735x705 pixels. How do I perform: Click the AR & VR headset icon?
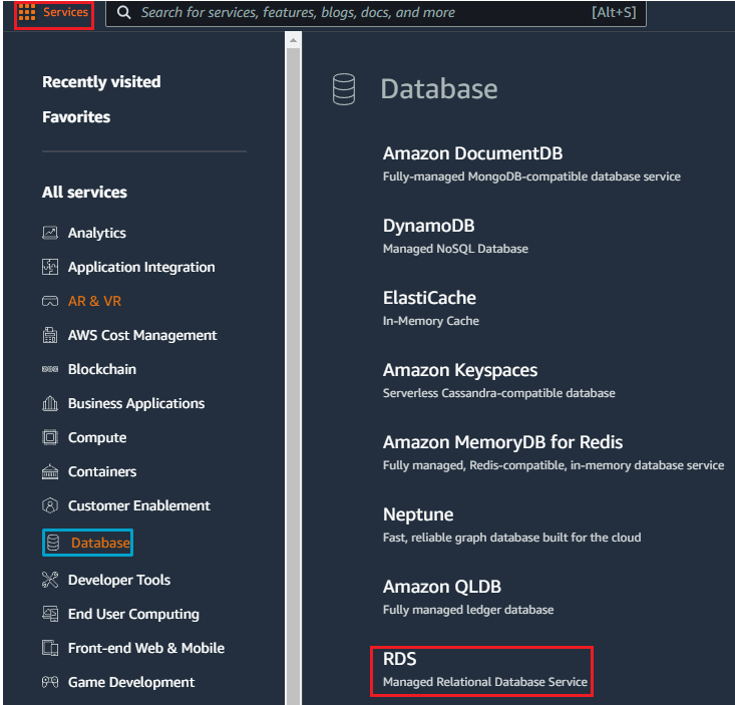pyautogui.click(x=50, y=301)
